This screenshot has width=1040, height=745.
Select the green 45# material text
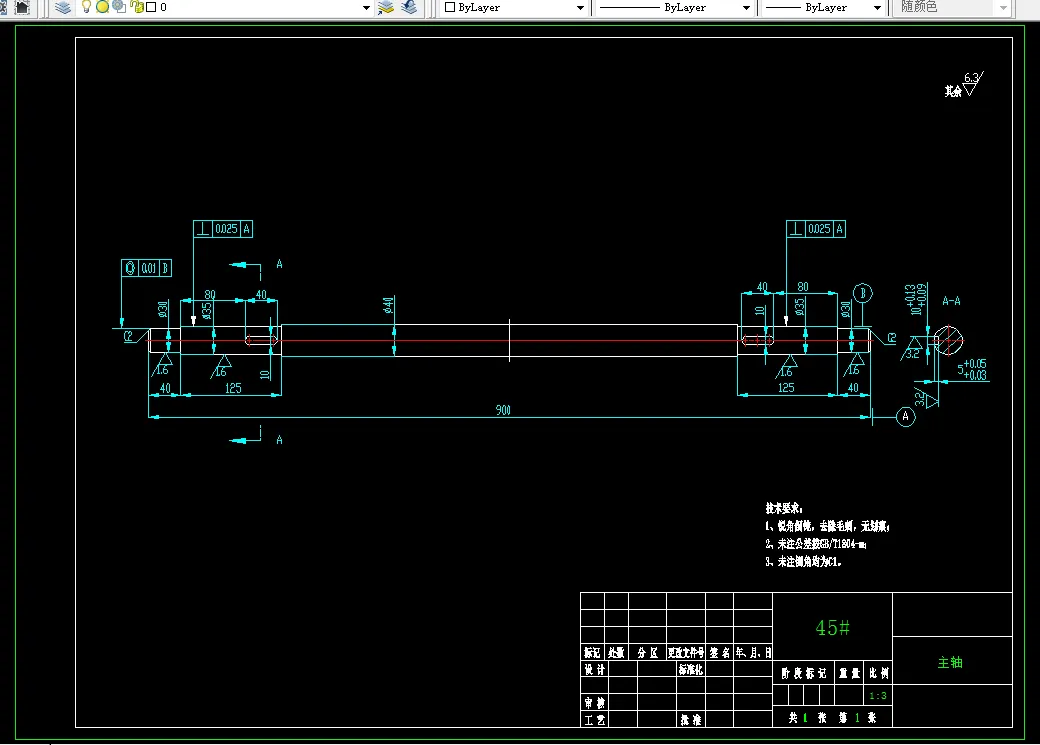click(x=832, y=628)
